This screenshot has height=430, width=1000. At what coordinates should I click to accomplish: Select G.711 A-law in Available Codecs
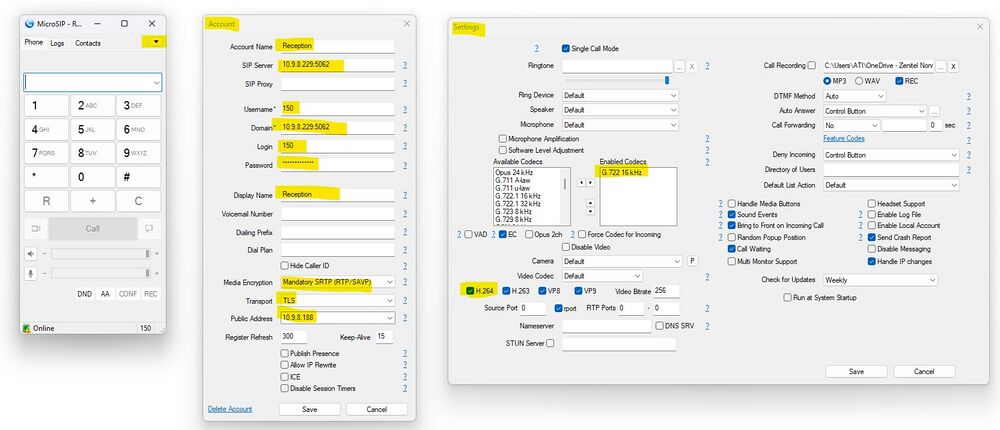[x=515, y=181]
